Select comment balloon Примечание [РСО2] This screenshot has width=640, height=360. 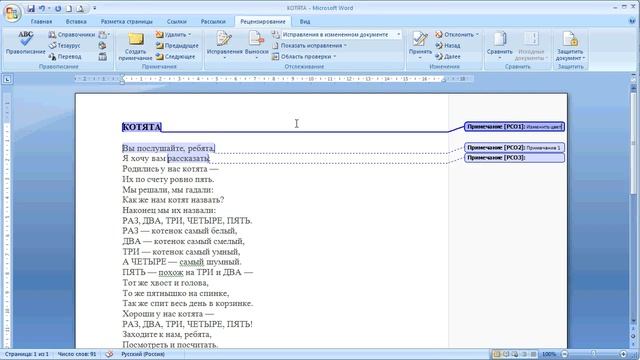pyautogui.click(x=514, y=147)
